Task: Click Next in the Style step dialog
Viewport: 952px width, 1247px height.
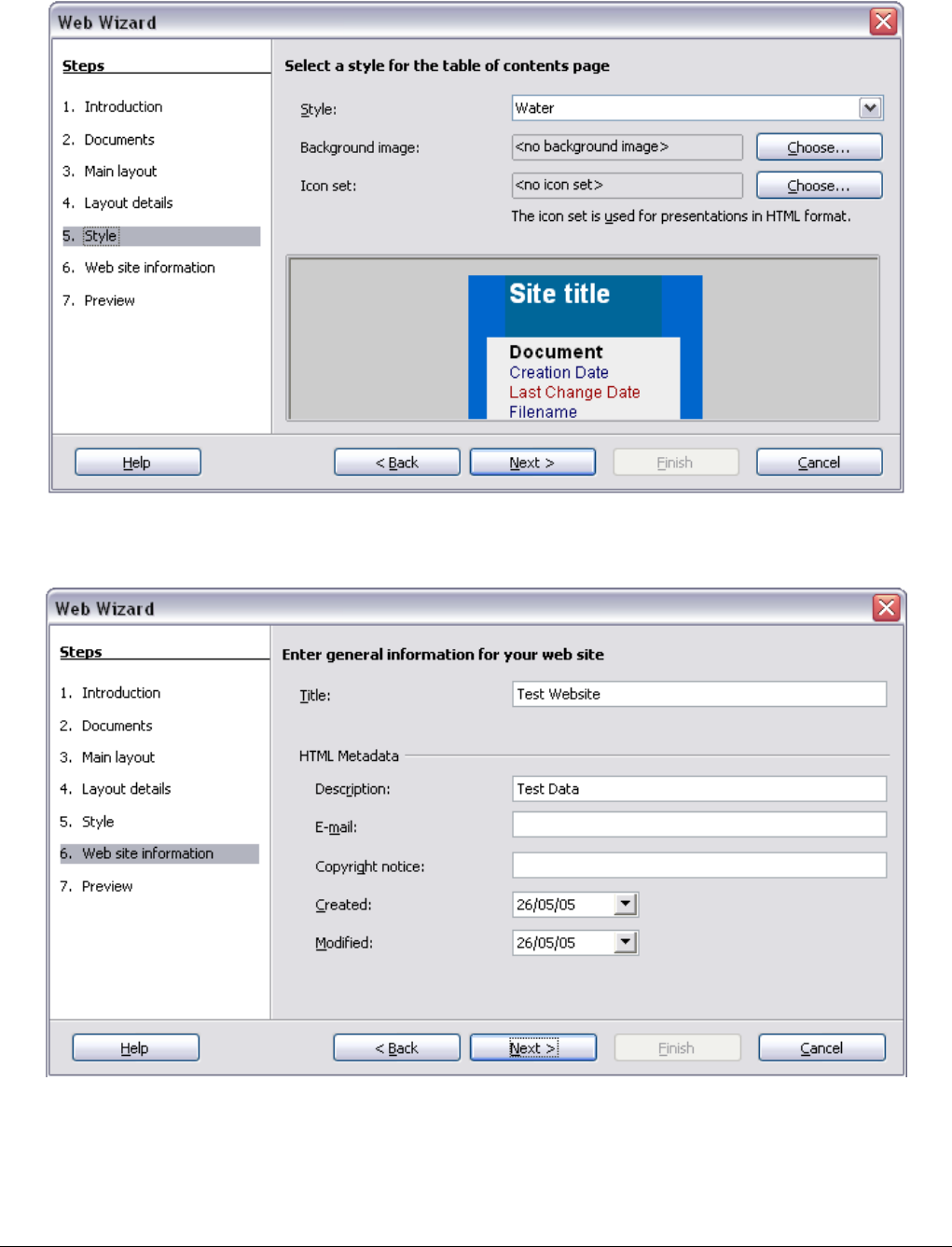Action: [532, 463]
